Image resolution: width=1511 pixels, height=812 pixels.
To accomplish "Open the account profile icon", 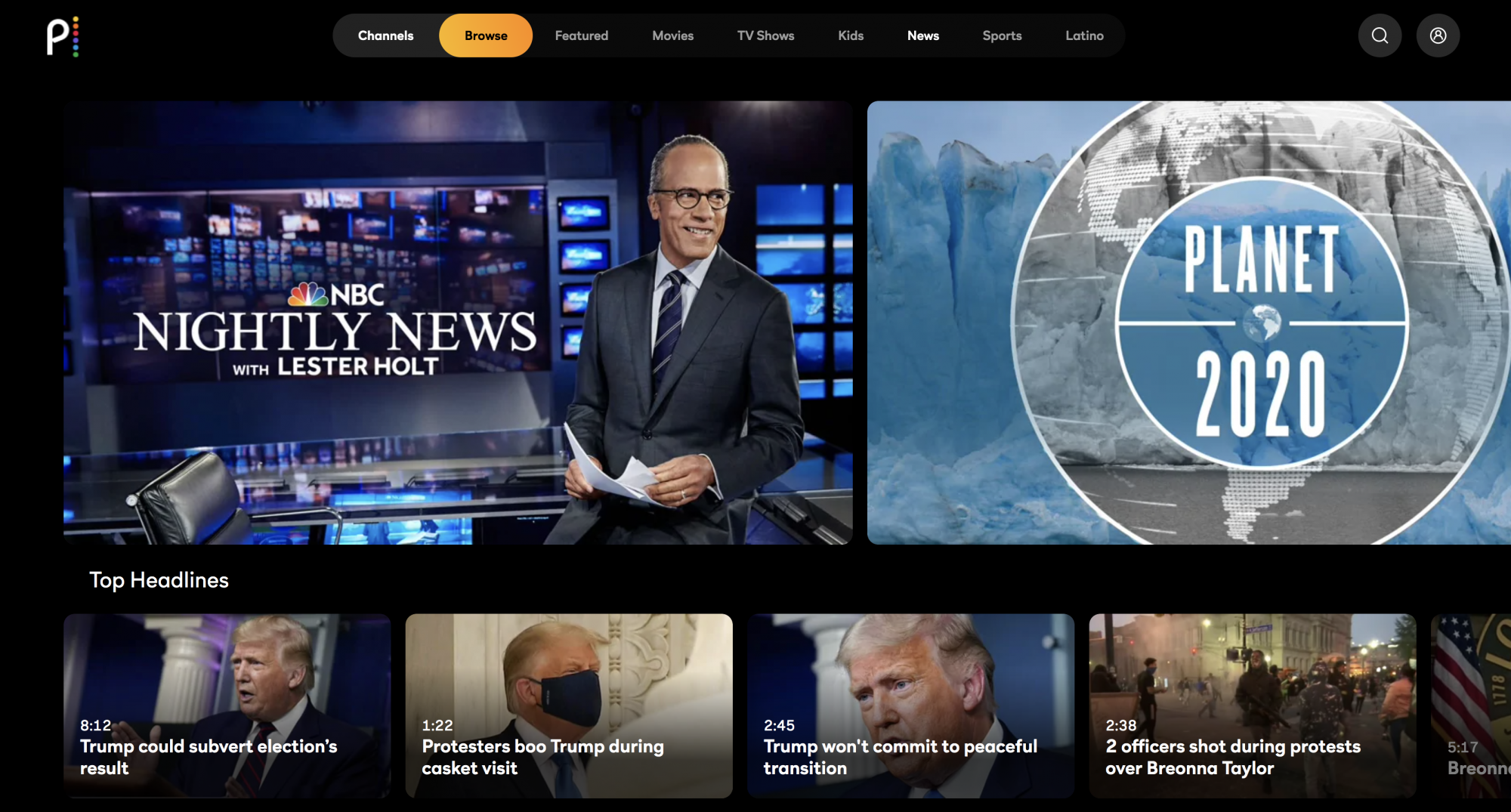I will (1438, 36).
